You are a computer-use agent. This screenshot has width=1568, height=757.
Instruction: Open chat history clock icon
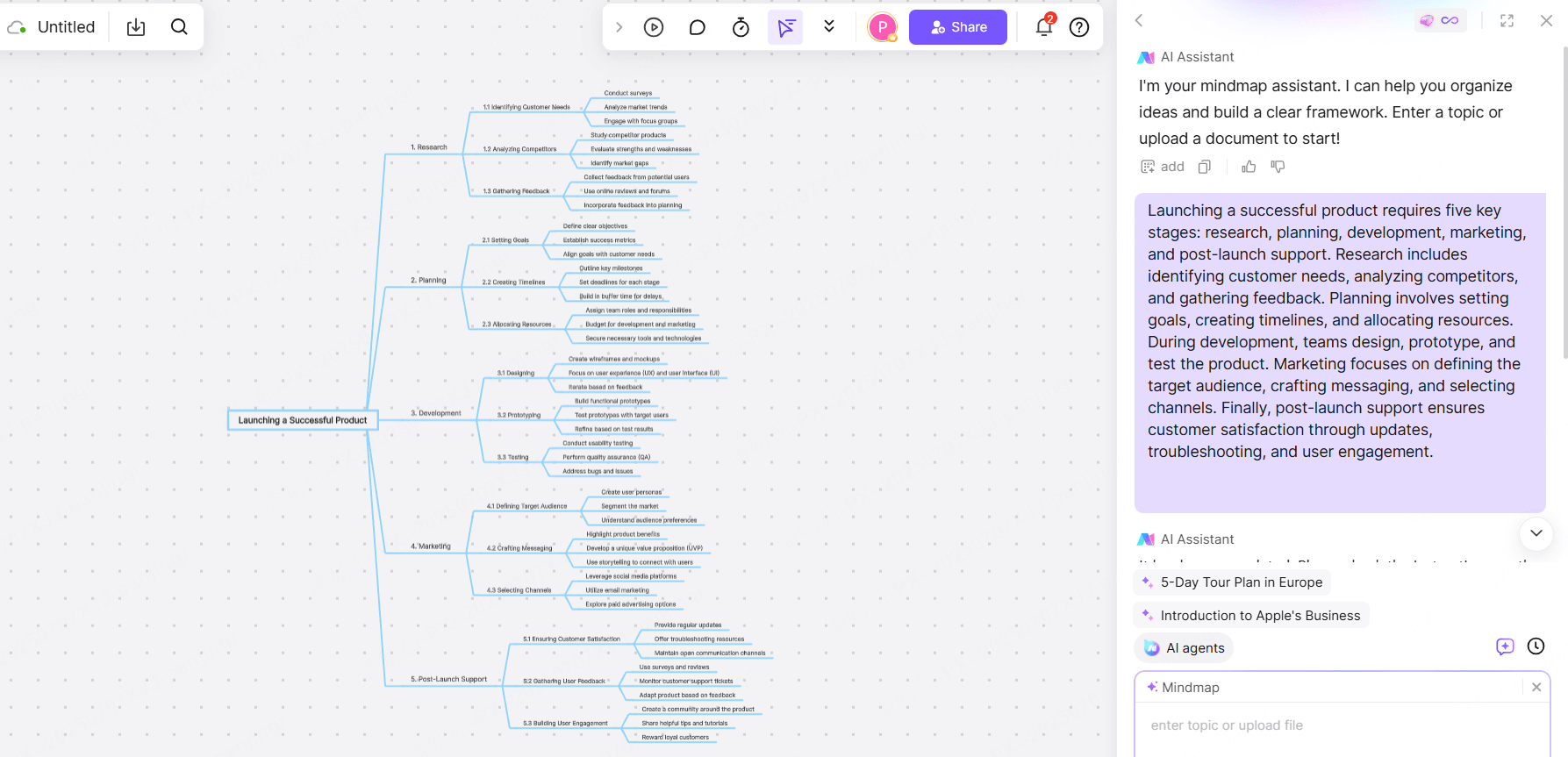click(1536, 646)
